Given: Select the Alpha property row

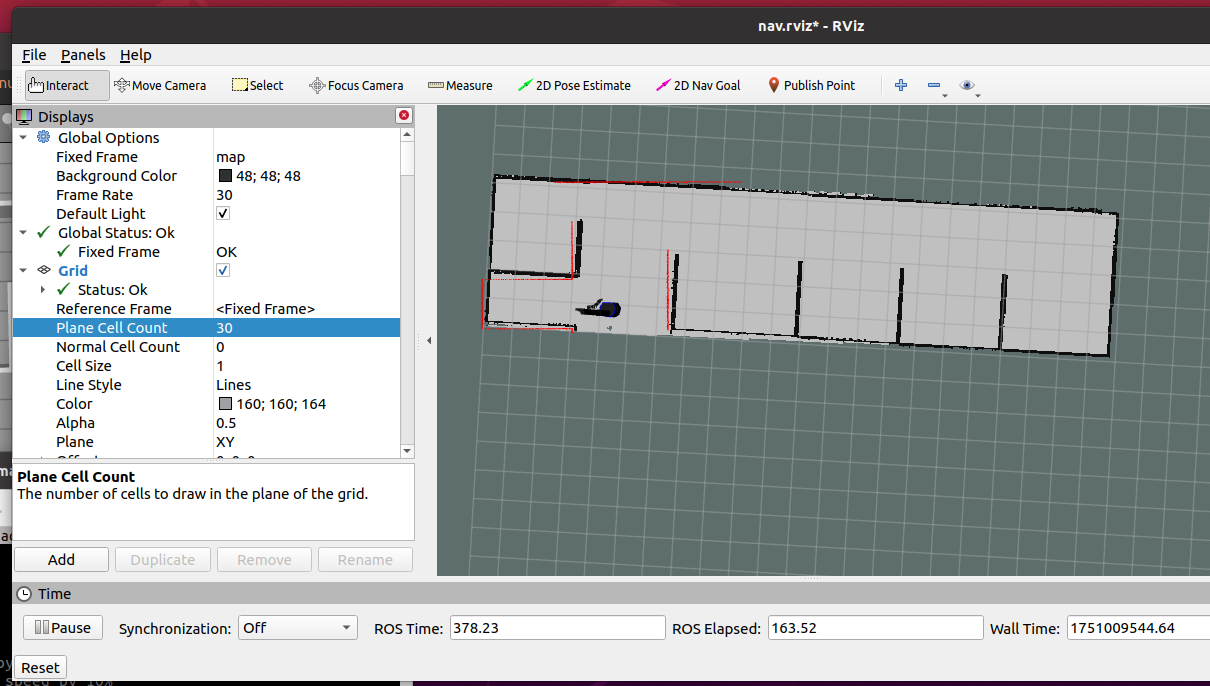Looking at the screenshot, I should pos(206,422).
